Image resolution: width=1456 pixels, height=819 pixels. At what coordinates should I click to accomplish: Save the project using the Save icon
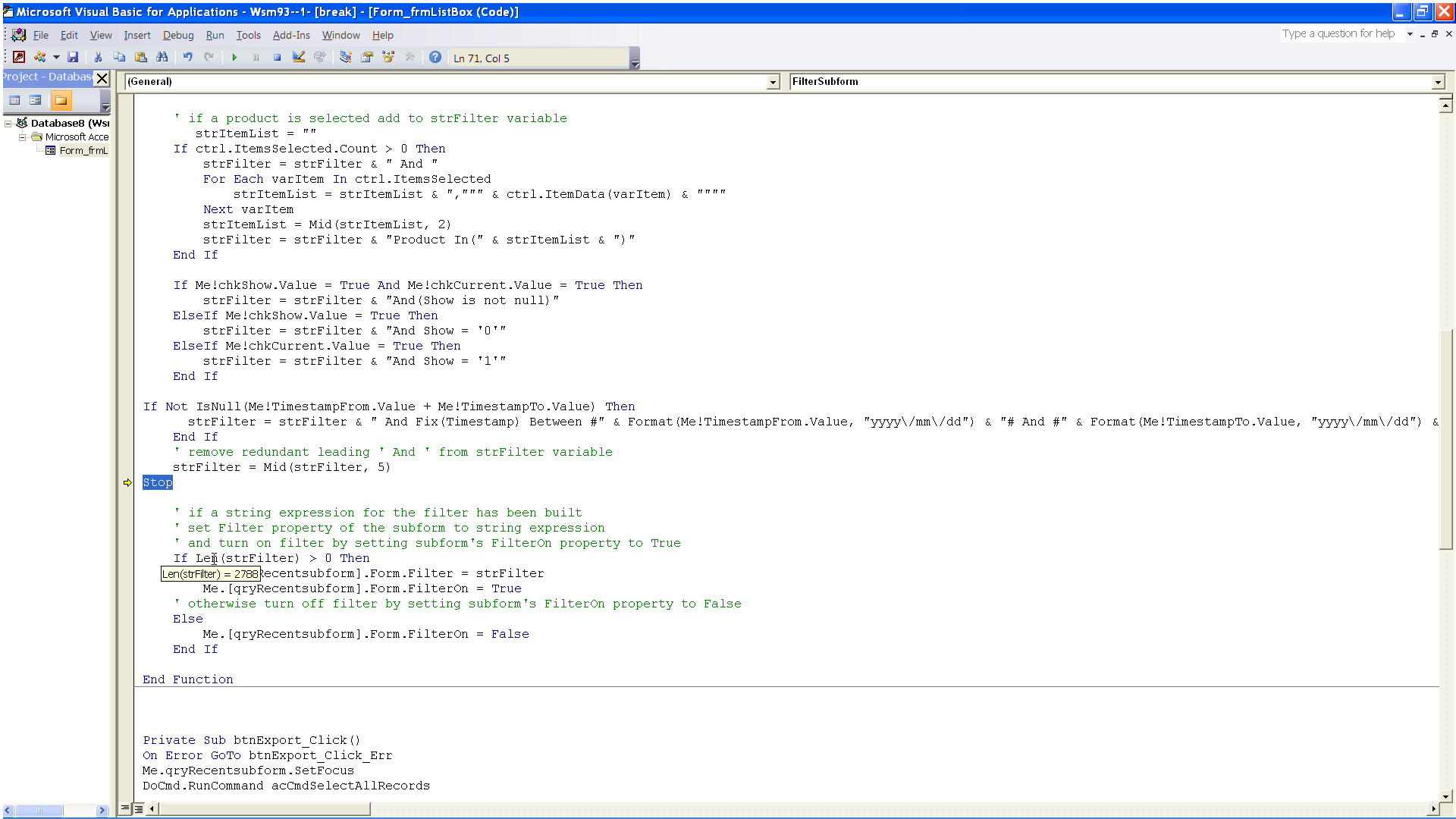coord(73,57)
